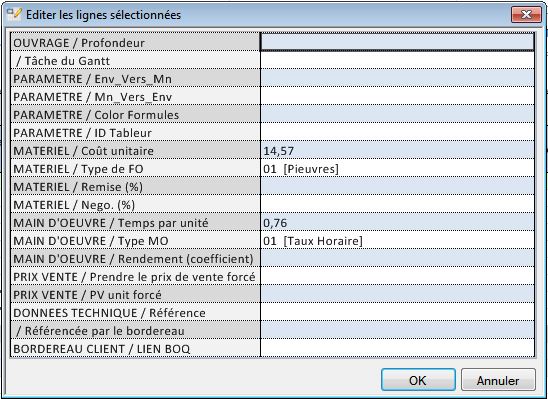Select the Env_Vers_Mn value field
The width and height of the screenshot is (548, 399).
pos(397,79)
